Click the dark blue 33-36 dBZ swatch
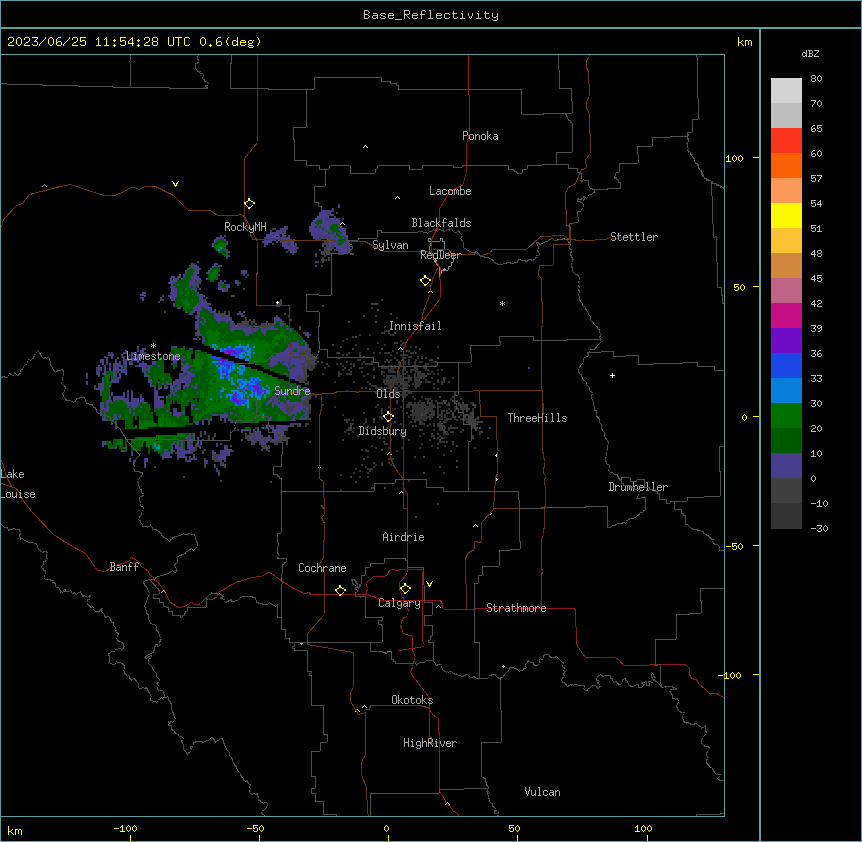This screenshot has width=862, height=842. pyautogui.click(x=786, y=365)
